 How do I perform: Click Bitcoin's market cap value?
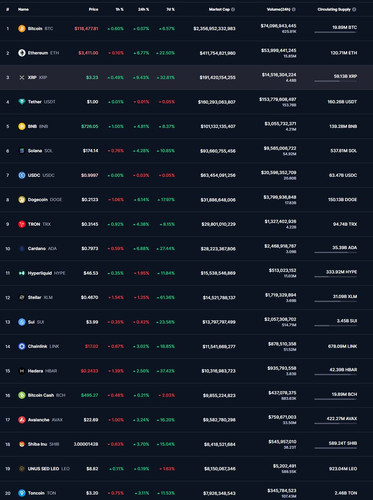click(214, 29)
